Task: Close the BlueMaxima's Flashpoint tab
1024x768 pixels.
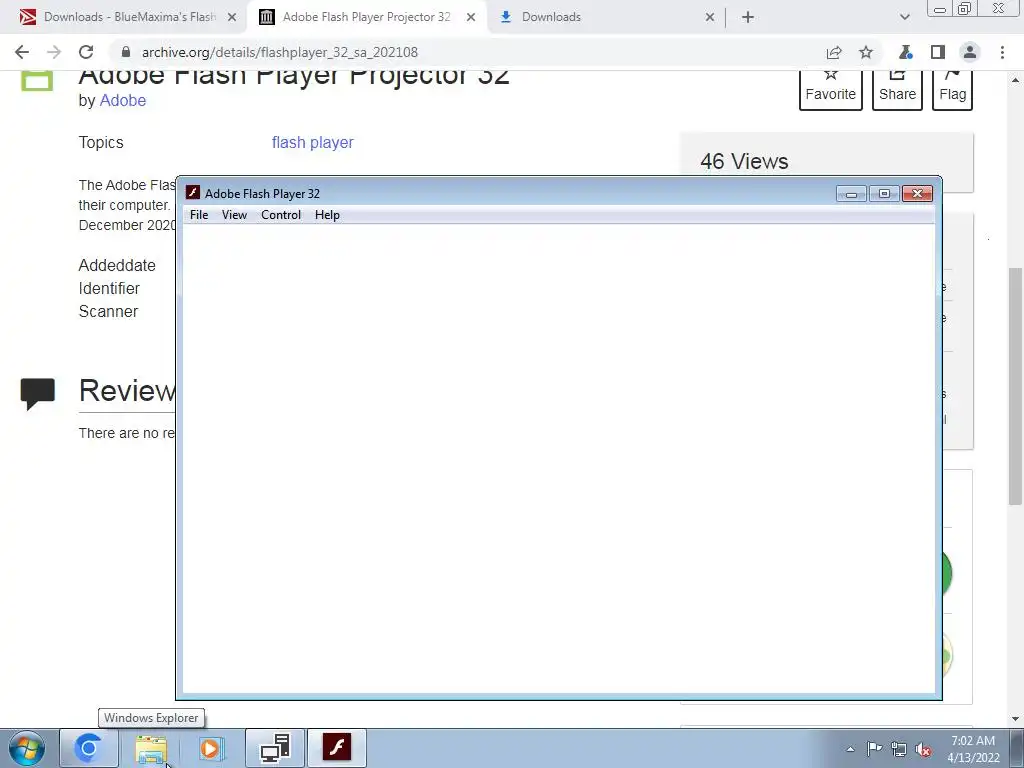Action: 232,18
